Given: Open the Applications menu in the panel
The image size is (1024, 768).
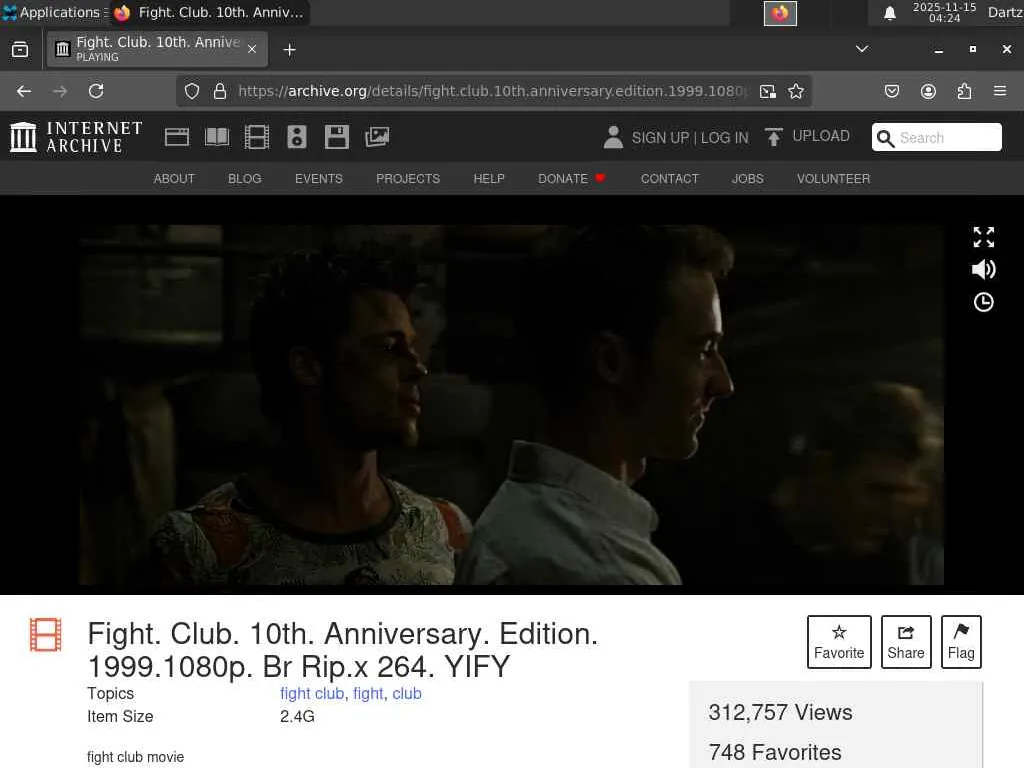Looking at the screenshot, I should tap(54, 12).
